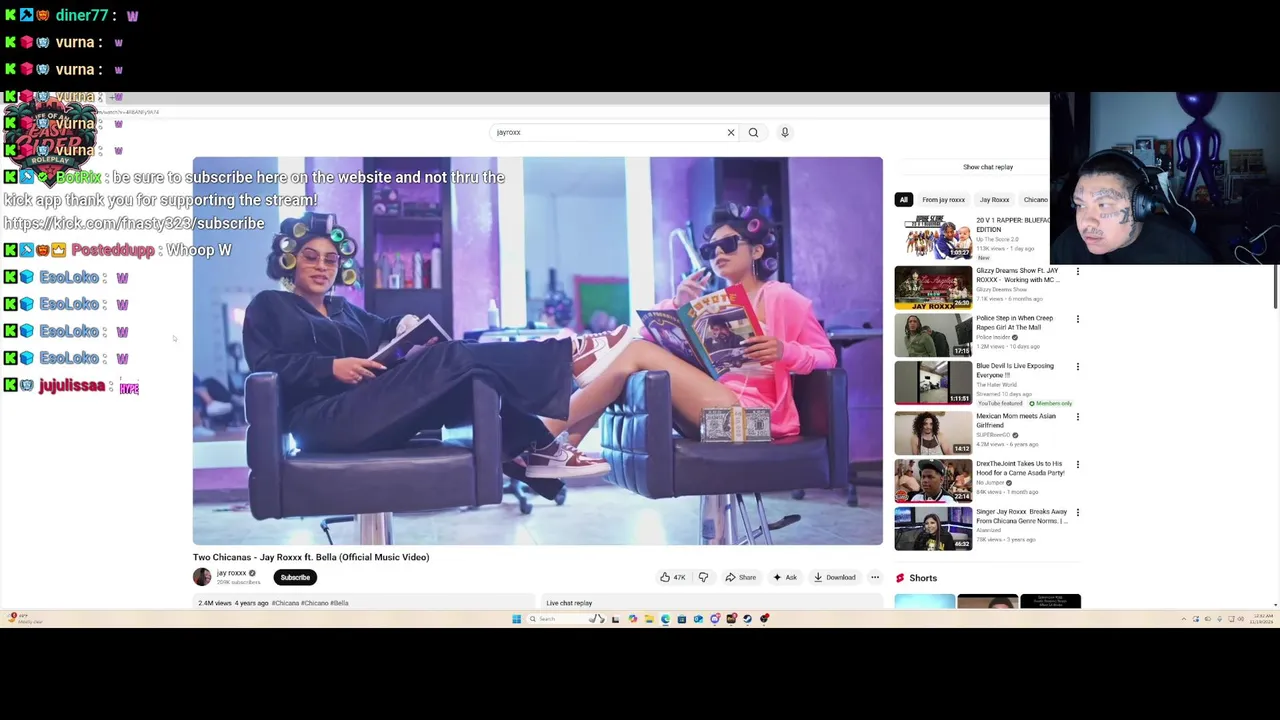Open options menu for Glizzy Dreams Show video
The width and height of the screenshot is (1280, 720).
(1077, 271)
